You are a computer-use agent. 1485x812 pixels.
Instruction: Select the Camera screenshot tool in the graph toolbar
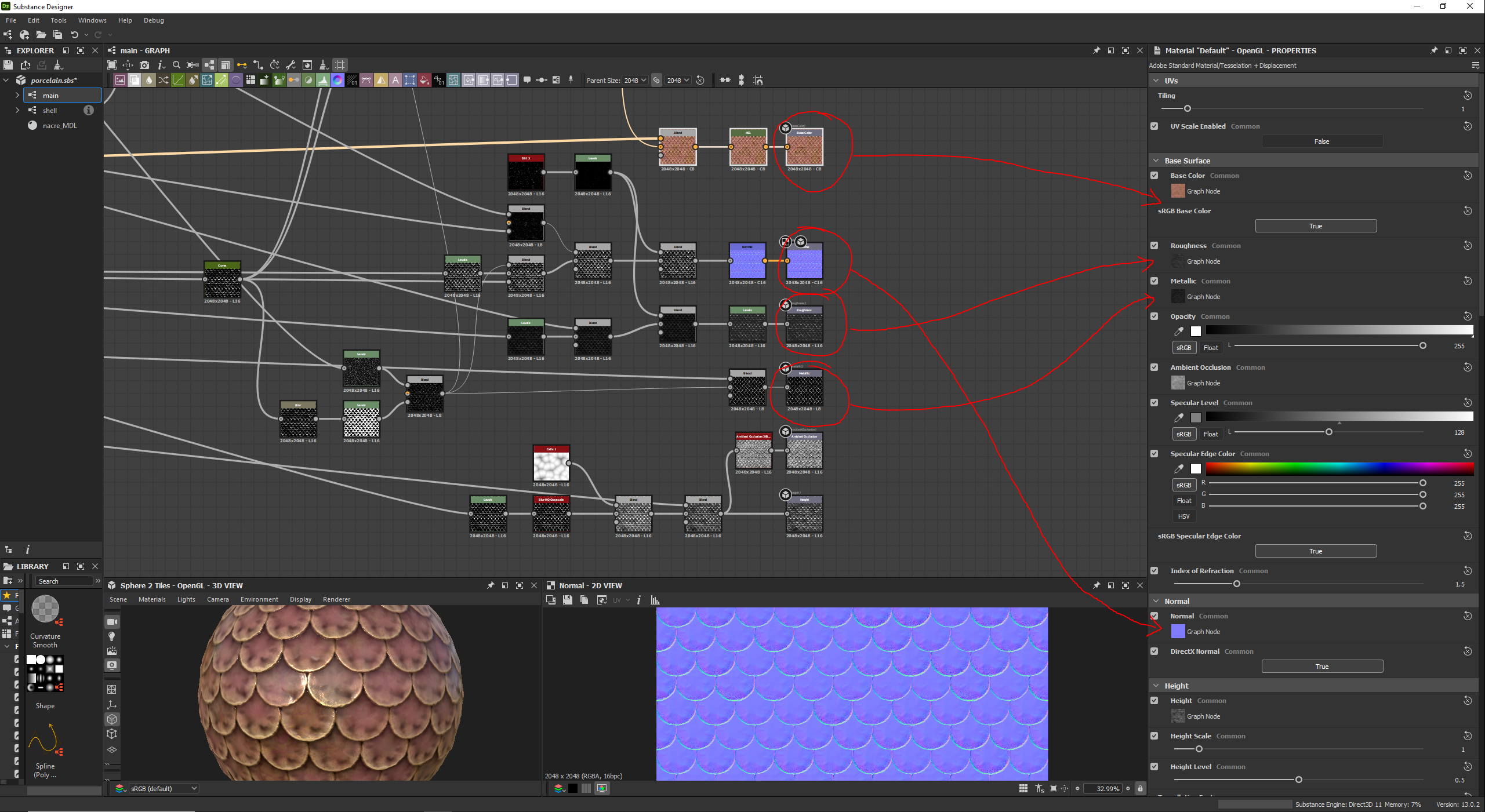click(145, 65)
